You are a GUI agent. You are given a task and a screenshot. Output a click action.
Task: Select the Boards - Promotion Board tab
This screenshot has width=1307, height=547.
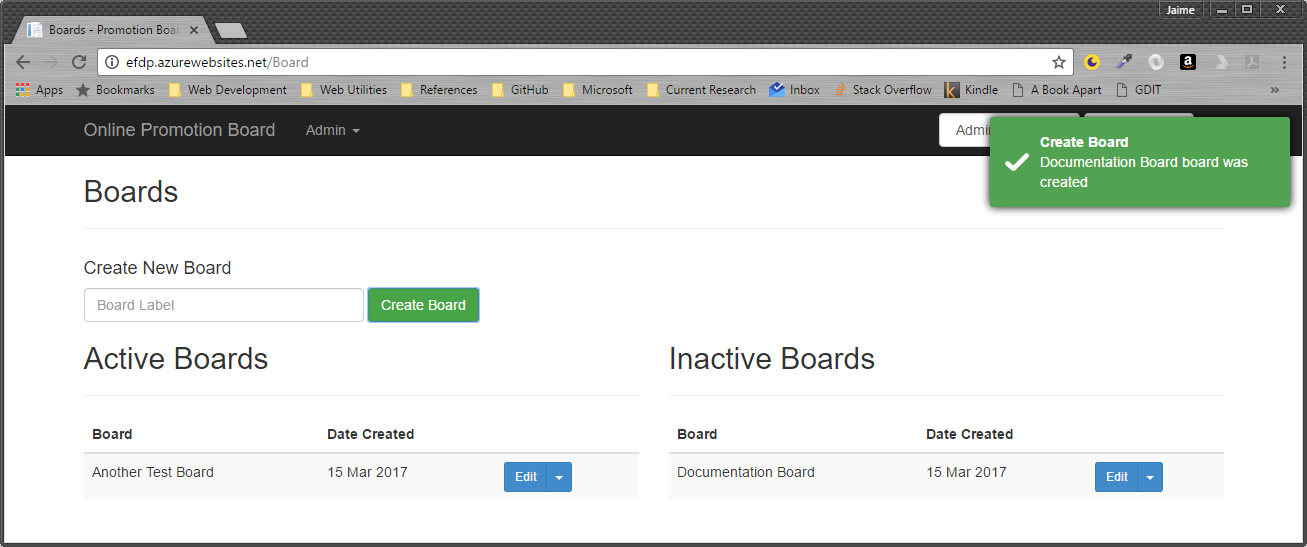(x=110, y=30)
